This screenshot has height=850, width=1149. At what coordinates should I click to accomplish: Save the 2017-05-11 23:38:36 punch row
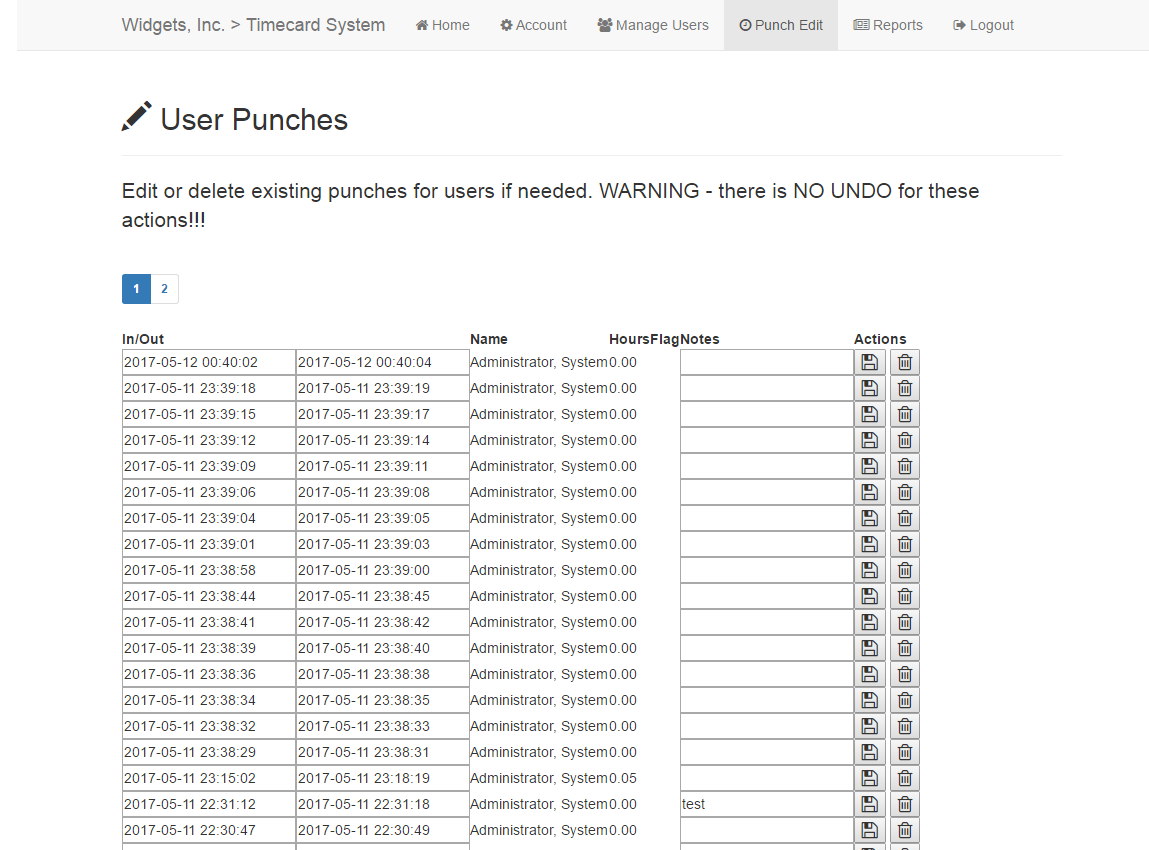click(869, 674)
